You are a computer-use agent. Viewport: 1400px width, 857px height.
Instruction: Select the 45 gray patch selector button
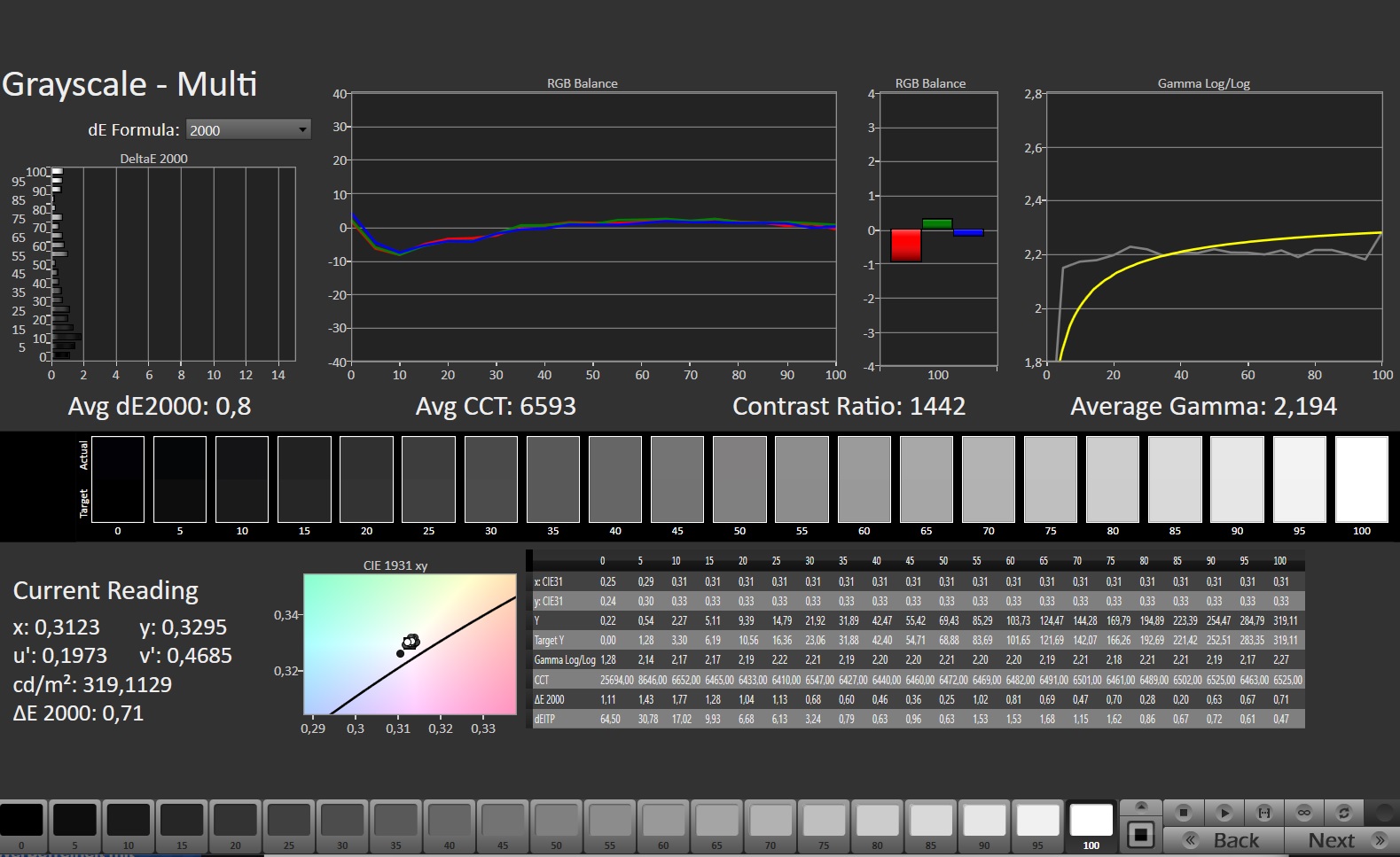click(x=503, y=826)
